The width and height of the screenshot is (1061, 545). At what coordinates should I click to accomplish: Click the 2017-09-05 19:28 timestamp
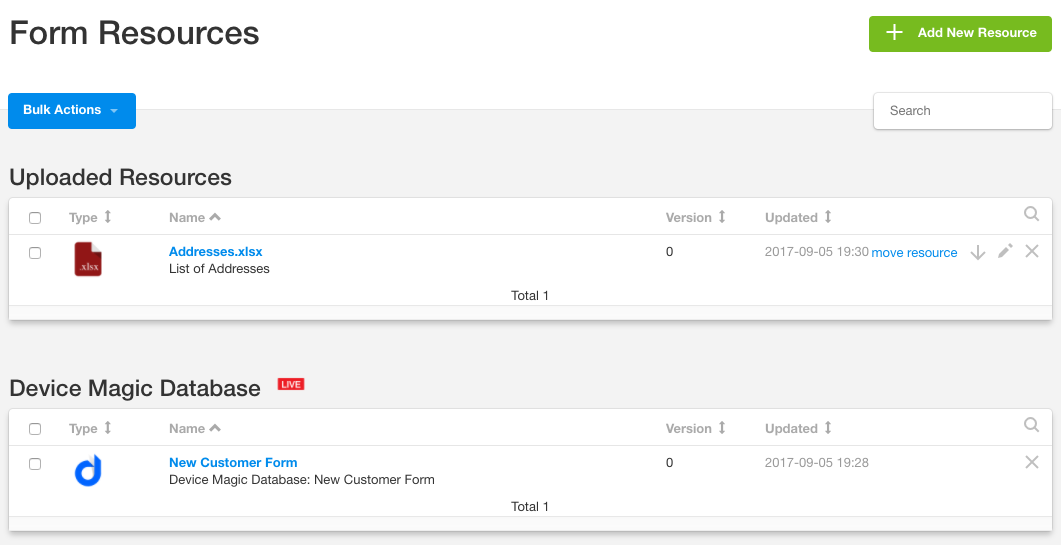817,463
